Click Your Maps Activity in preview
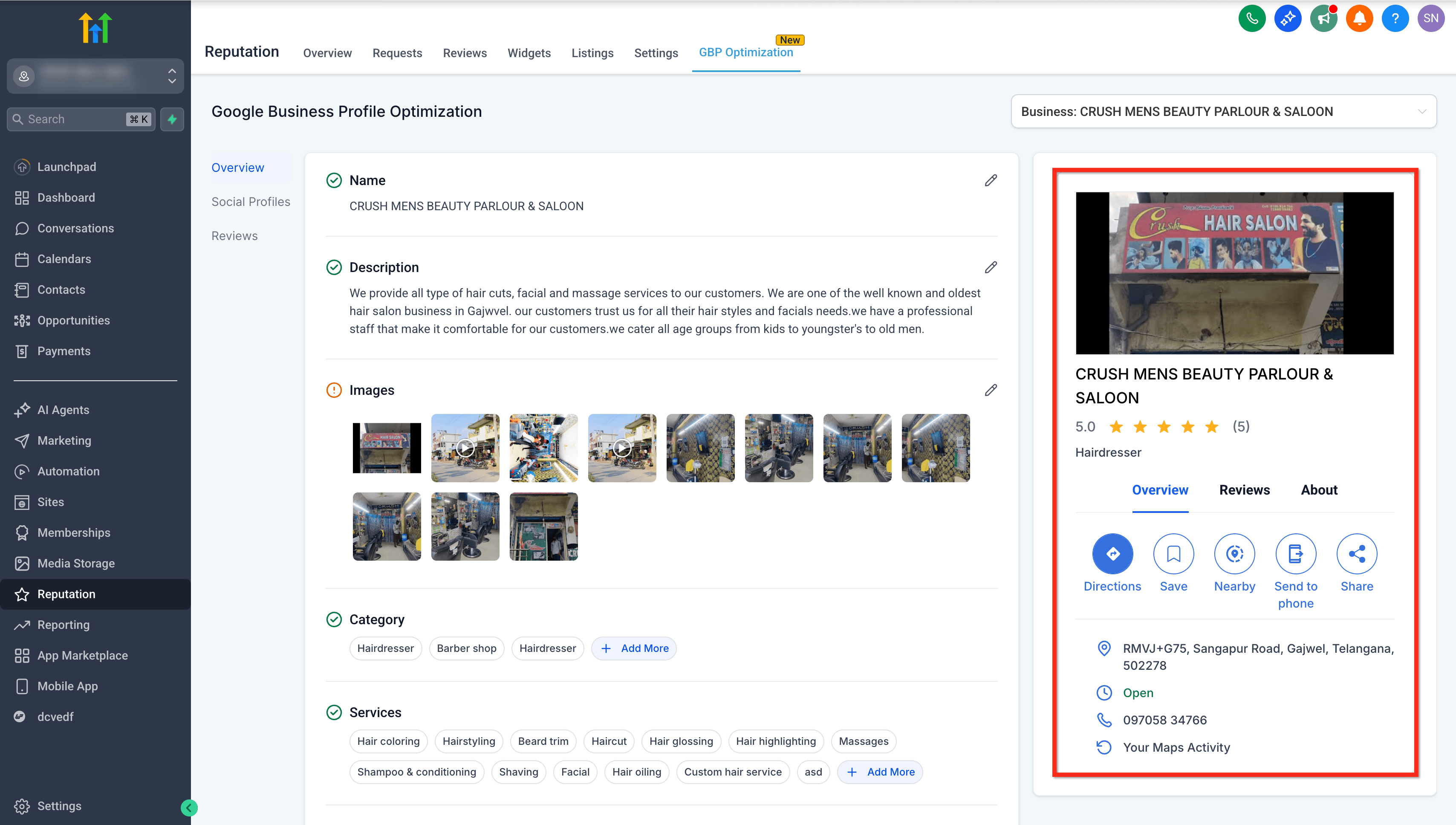 coord(1176,747)
